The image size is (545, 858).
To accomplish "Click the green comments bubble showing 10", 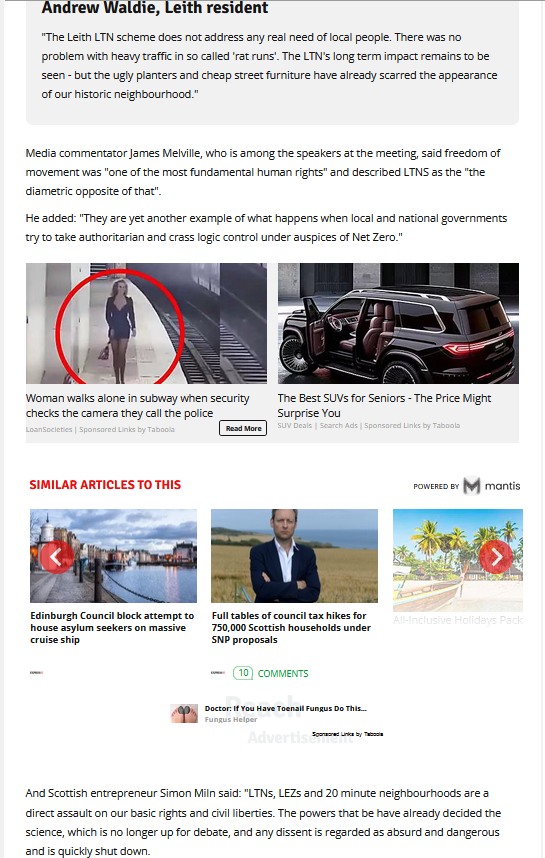I will 243,673.
